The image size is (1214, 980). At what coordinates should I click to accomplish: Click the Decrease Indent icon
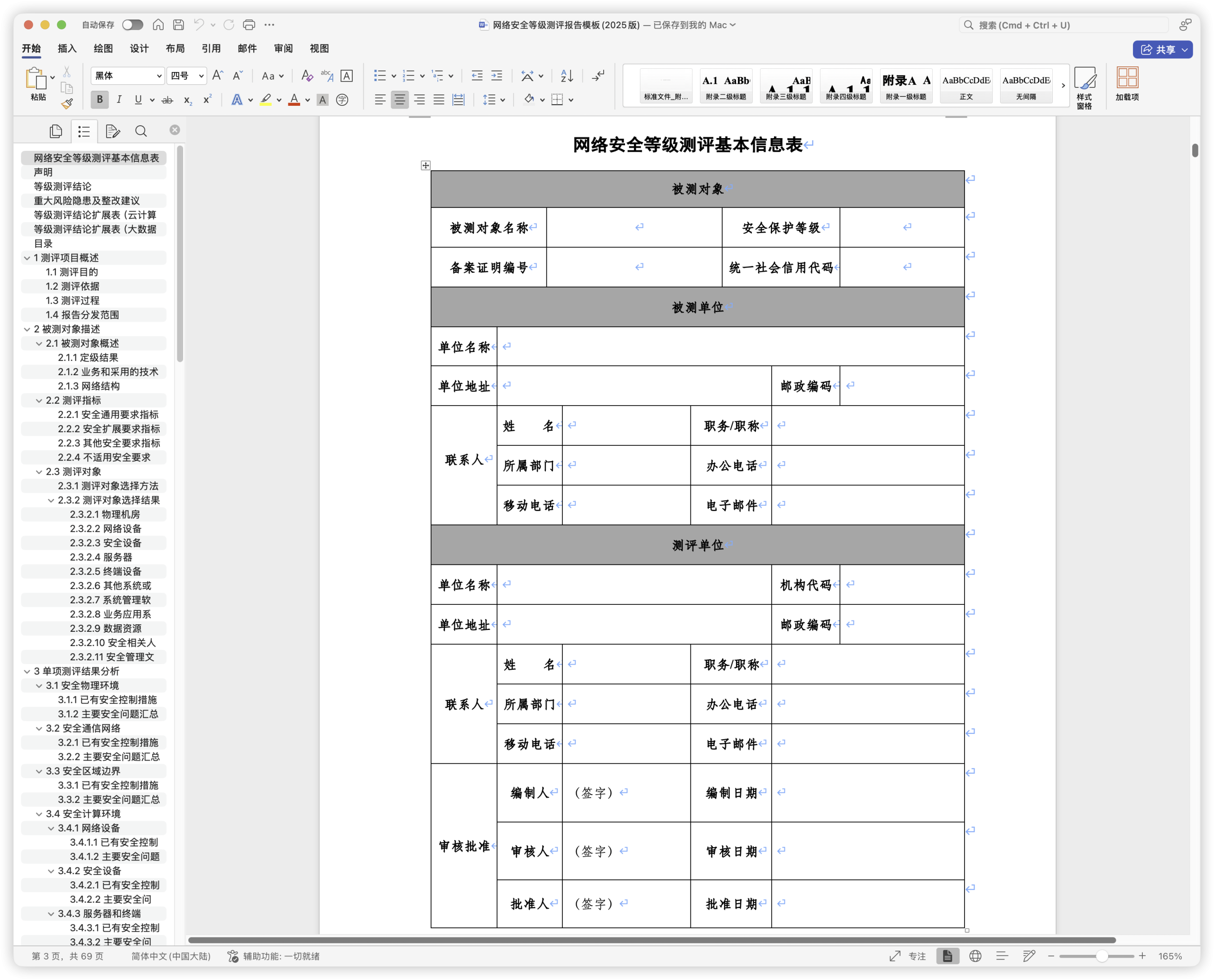477,75
